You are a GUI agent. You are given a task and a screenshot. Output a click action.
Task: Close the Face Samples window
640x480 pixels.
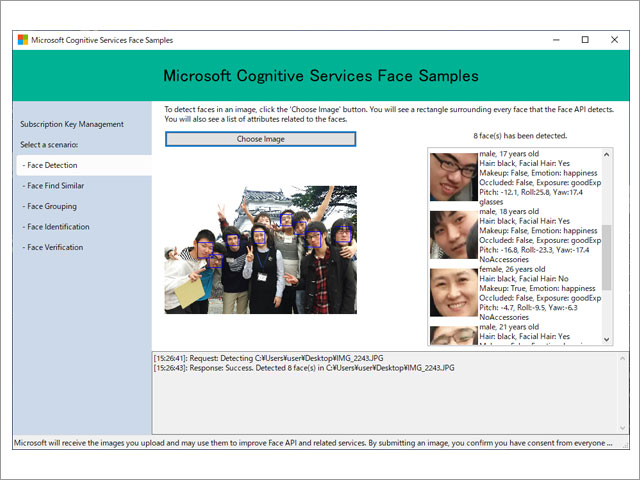point(614,40)
